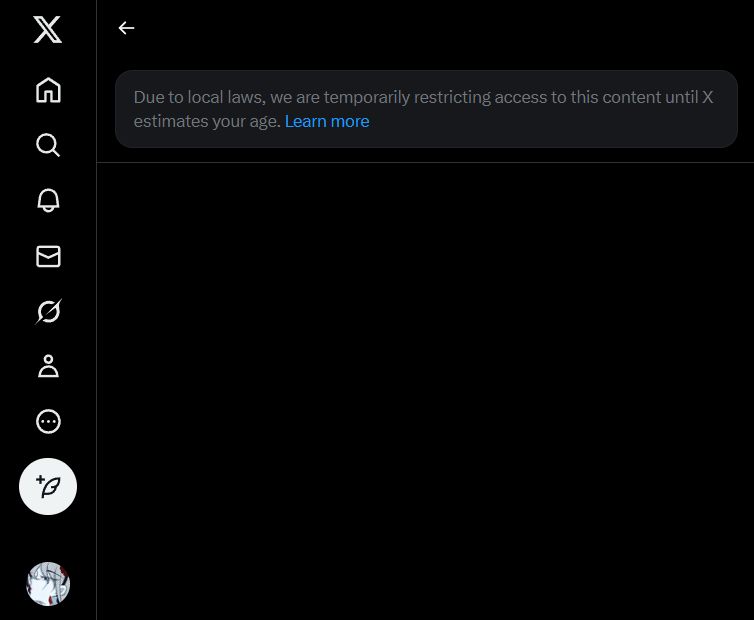
Task: Open the More circle menu icon
Action: click(48, 421)
